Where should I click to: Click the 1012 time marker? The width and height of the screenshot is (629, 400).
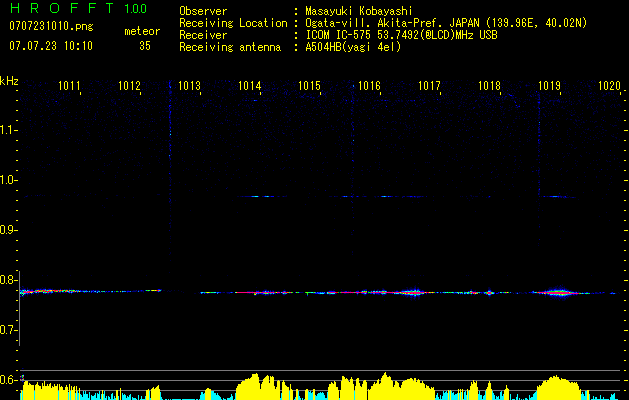point(130,86)
